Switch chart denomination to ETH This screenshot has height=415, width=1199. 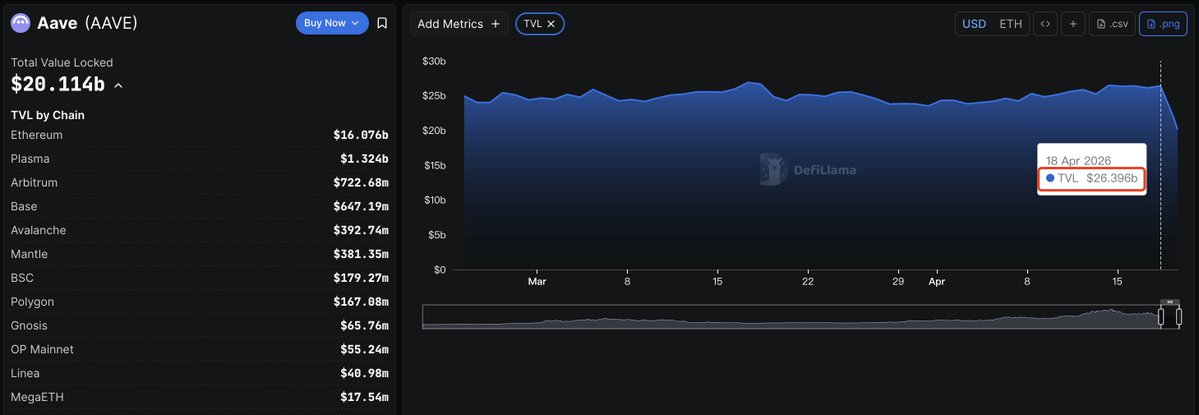pyautogui.click(x=1010, y=24)
